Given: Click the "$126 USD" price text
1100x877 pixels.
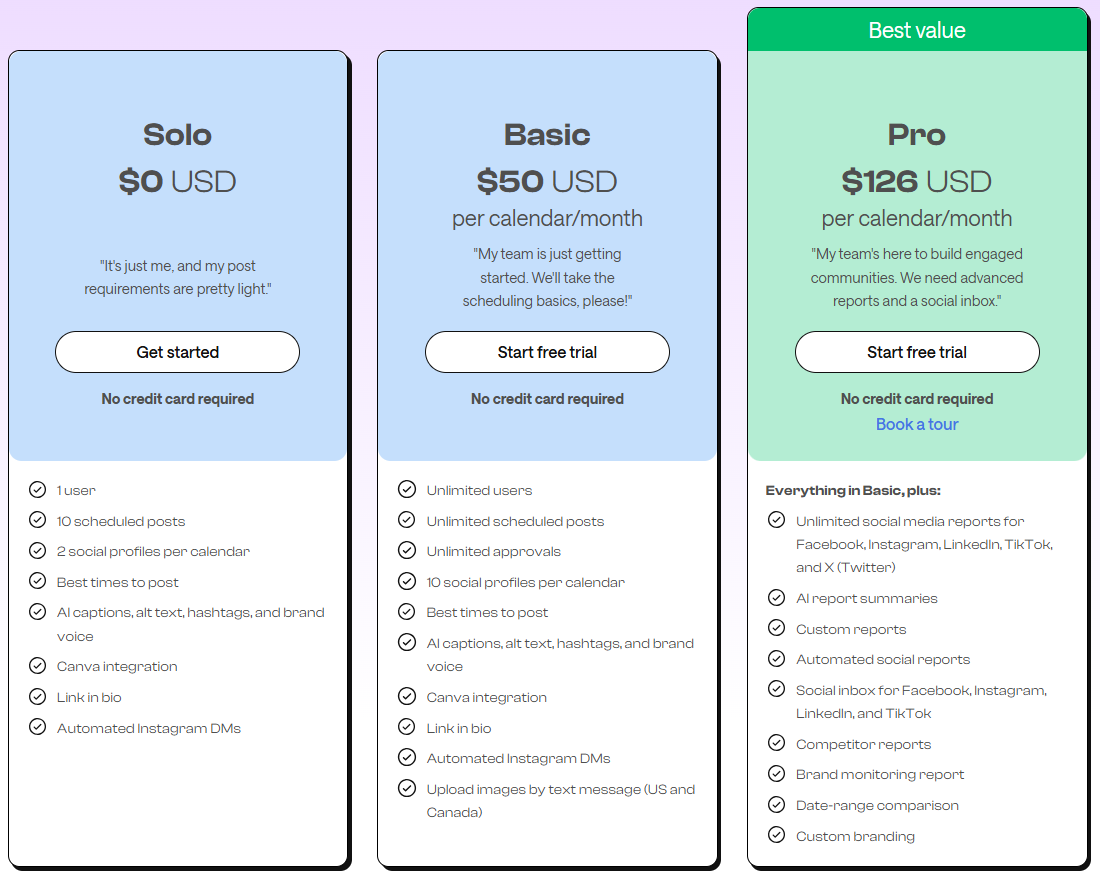Looking at the screenshot, I should click(917, 181).
